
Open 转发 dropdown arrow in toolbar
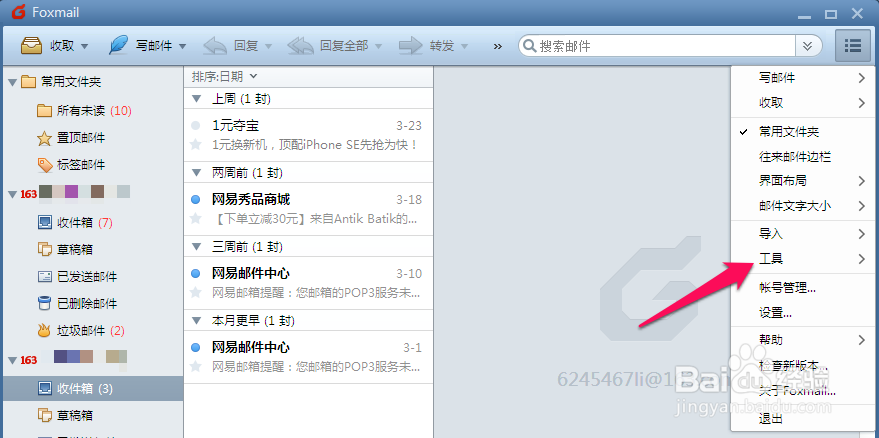(x=464, y=47)
